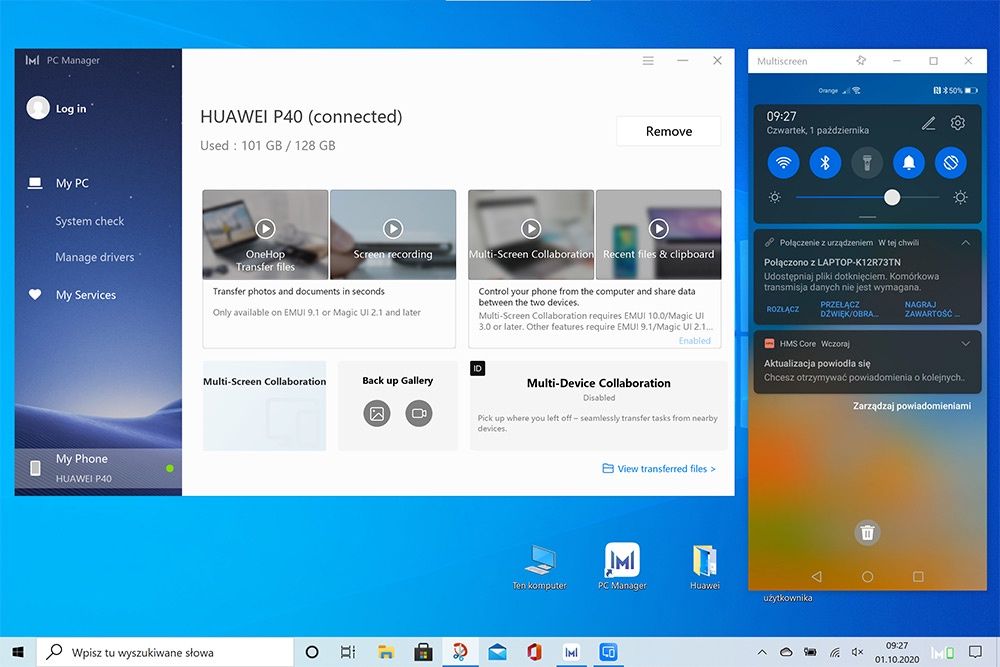This screenshot has width=1000, height=667.
Task: Open Ten komputer desktop icon
Action: pos(540,567)
